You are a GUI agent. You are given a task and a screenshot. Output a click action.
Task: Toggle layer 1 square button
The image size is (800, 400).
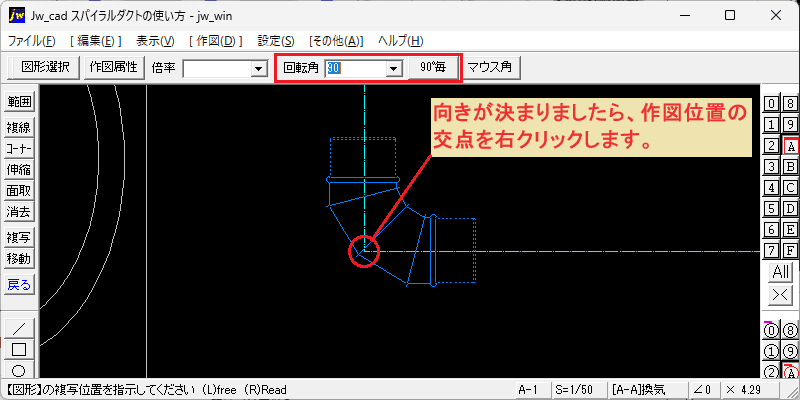[x=771, y=125]
